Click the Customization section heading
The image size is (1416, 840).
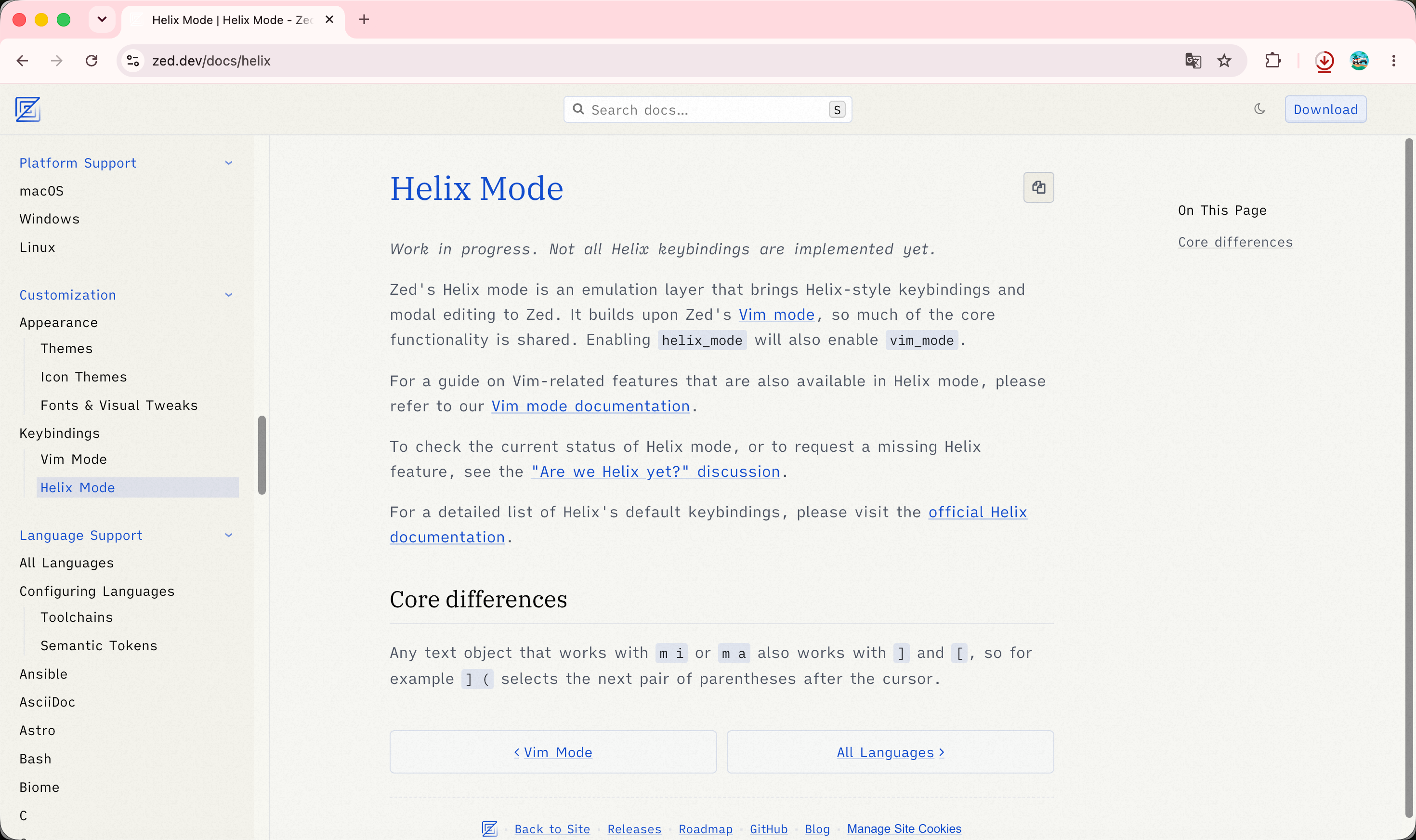point(67,295)
